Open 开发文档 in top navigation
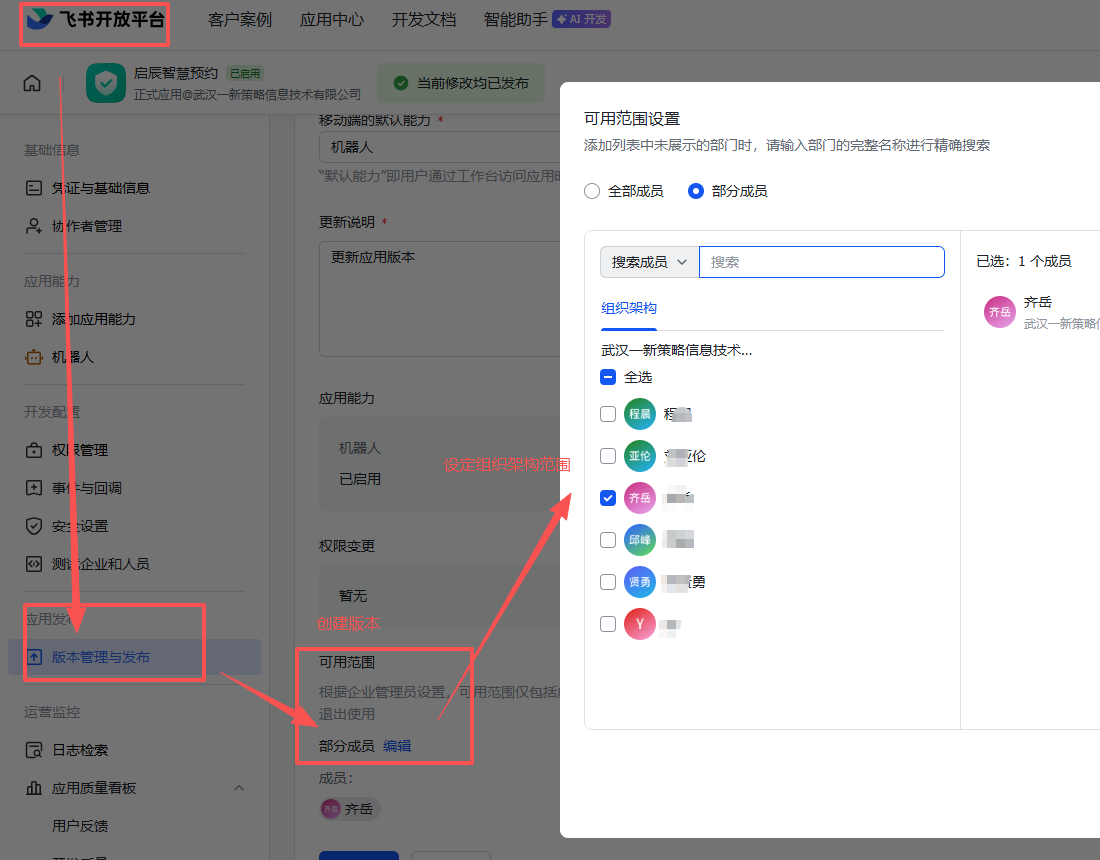Image resolution: width=1100 pixels, height=860 pixels. point(424,20)
